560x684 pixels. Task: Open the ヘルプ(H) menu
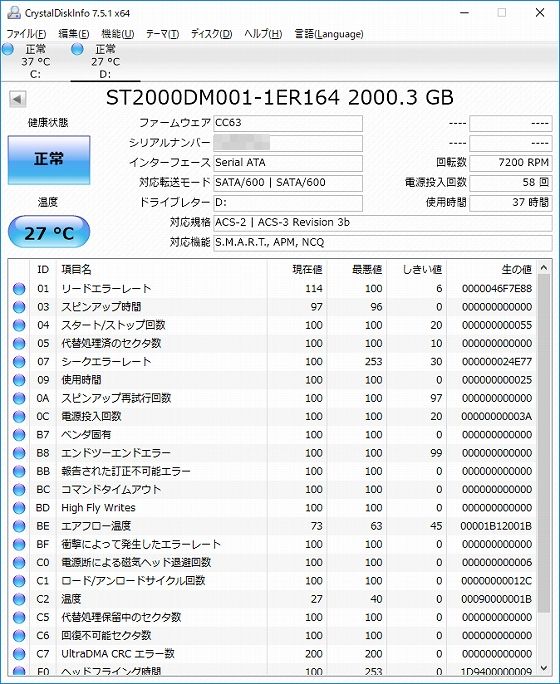click(x=263, y=34)
